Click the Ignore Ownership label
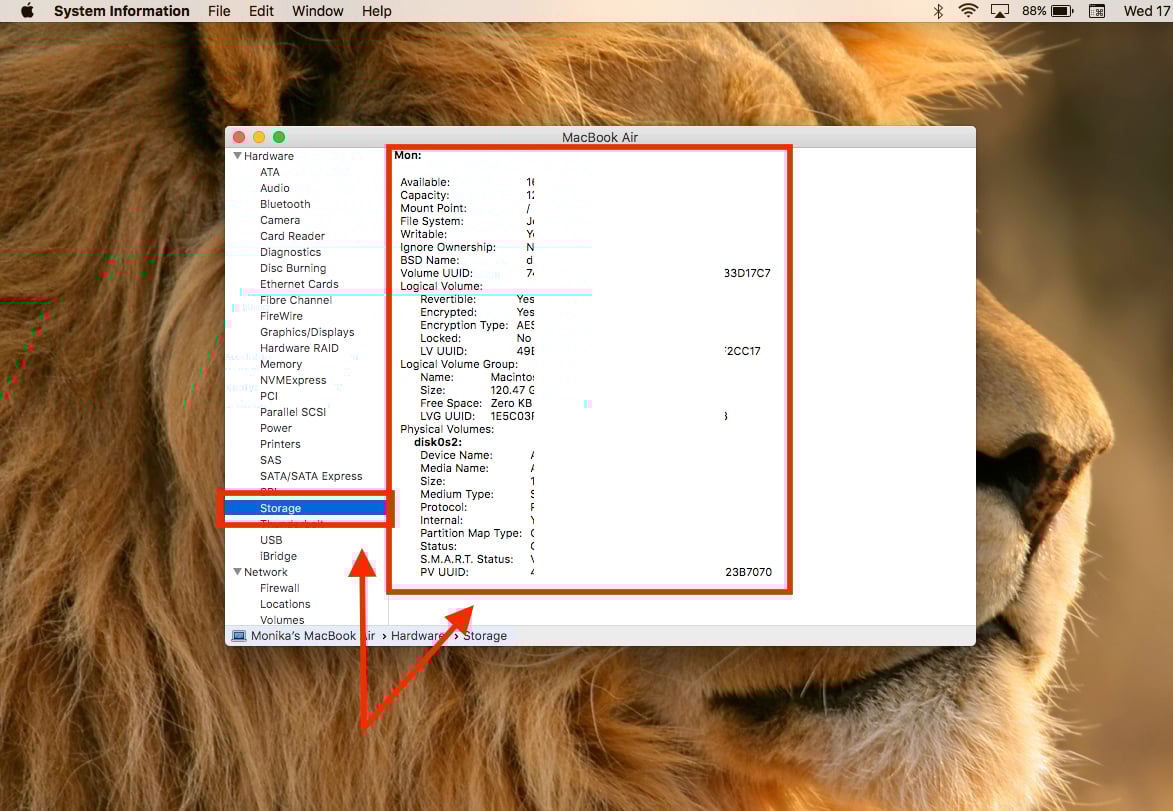Viewport: 1173px width, 811px height. click(x=447, y=247)
